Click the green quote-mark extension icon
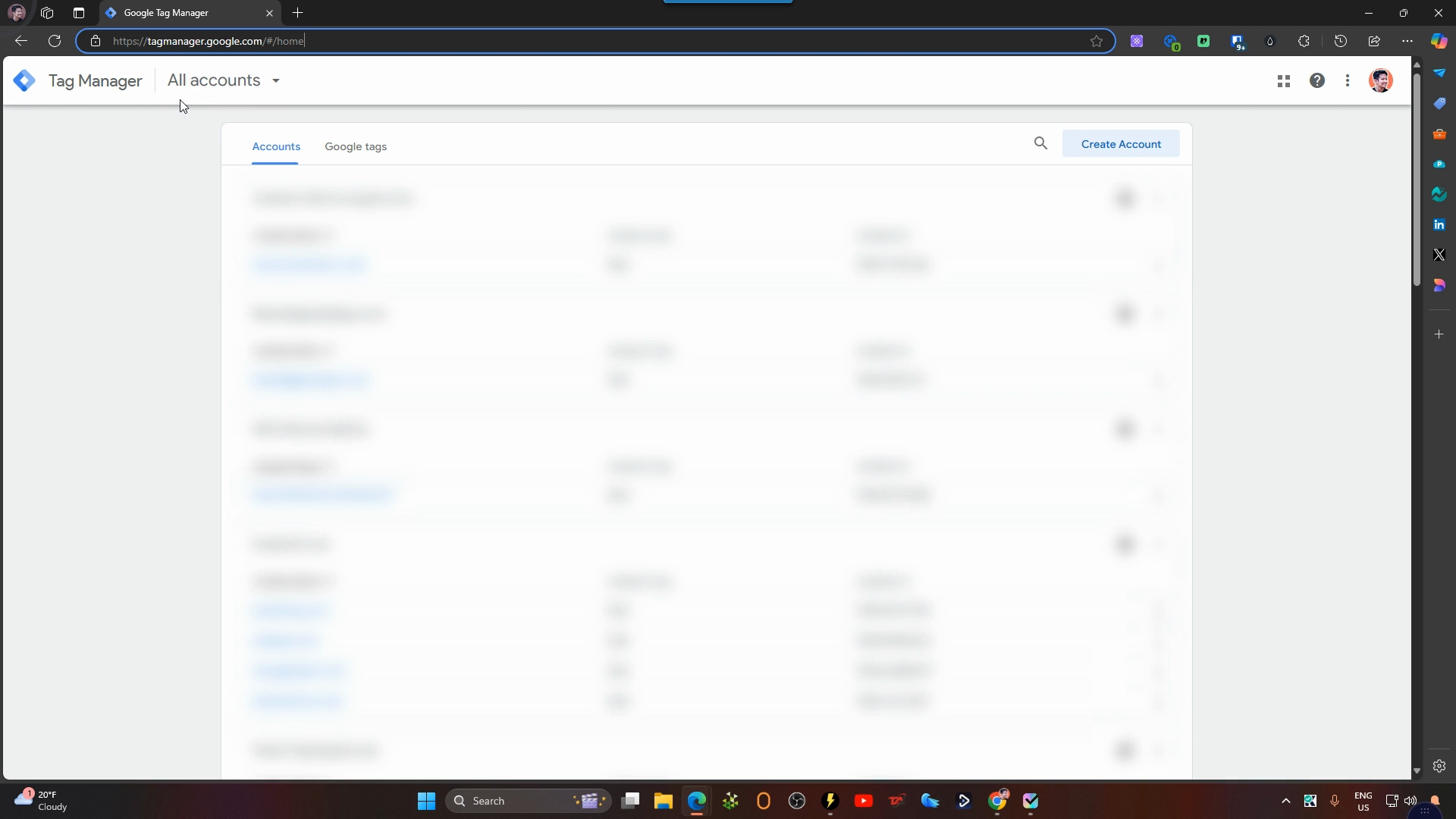Viewport: 1456px width, 819px height. (x=1203, y=41)
